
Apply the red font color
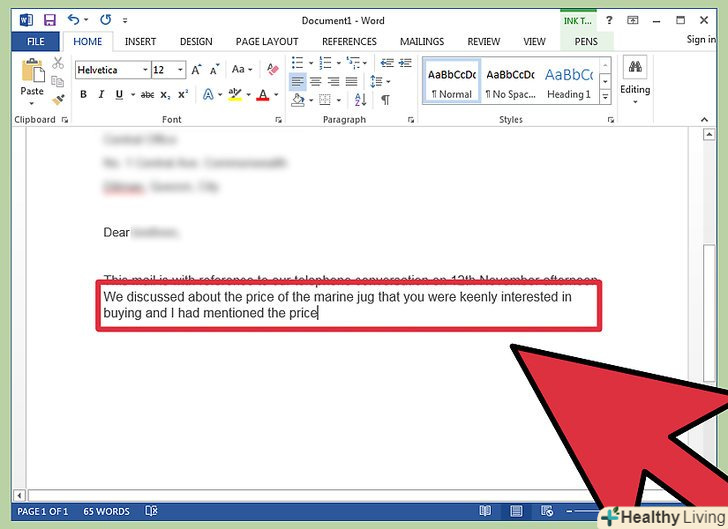click(263, 95)
